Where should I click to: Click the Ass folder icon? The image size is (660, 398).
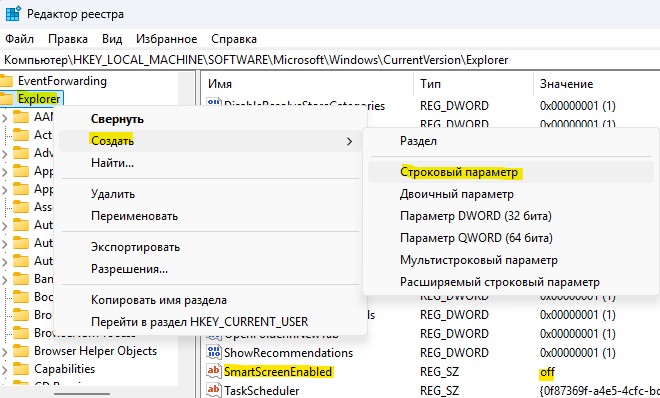[x=21, y=207]
